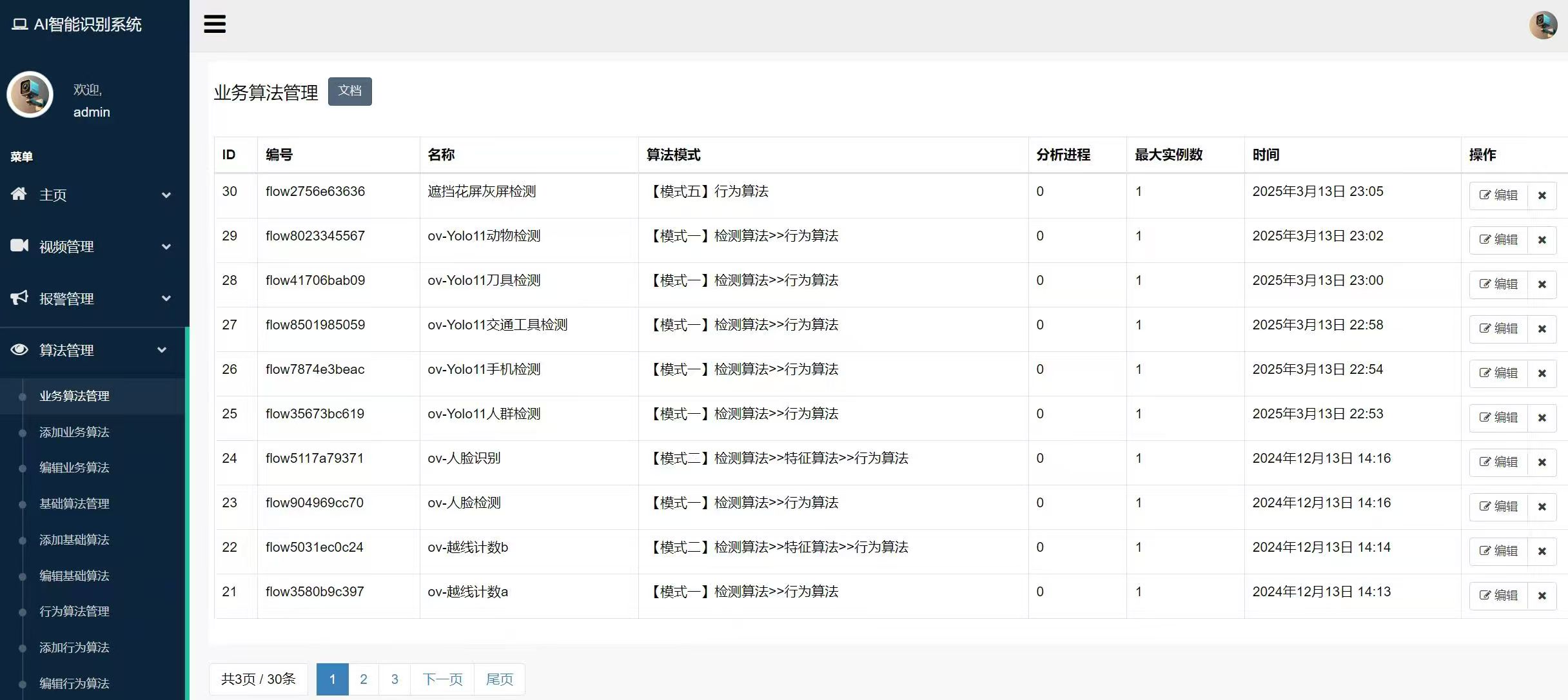Image resolution: width=1568 pixels, height=700 pixels.
Task: Open the admin avatar in the top right corner
Action: 1543,25
